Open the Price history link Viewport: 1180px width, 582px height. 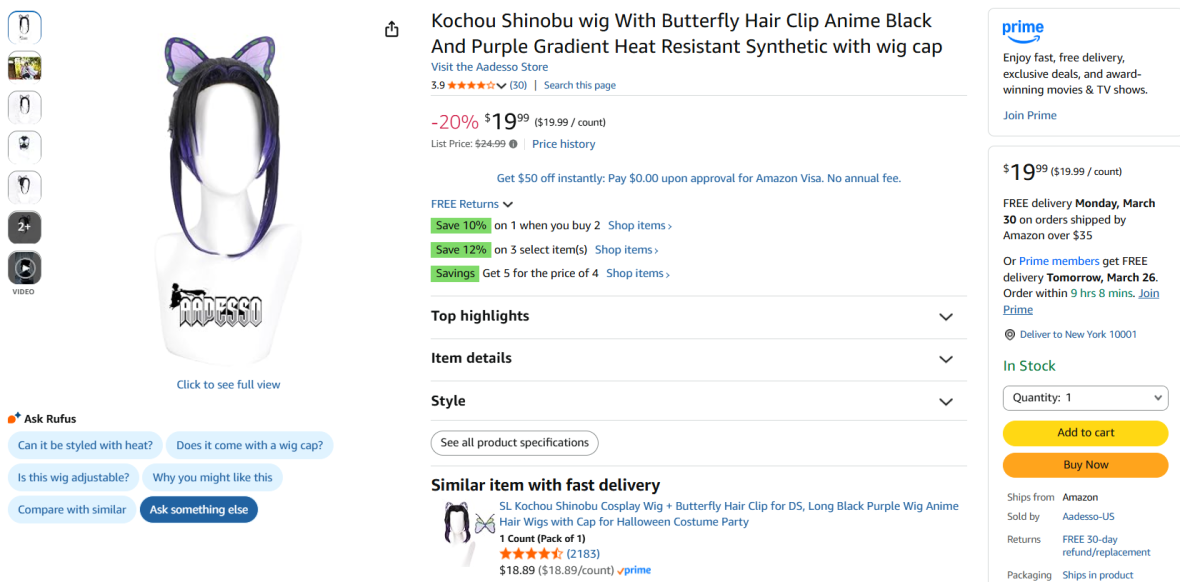563,144
